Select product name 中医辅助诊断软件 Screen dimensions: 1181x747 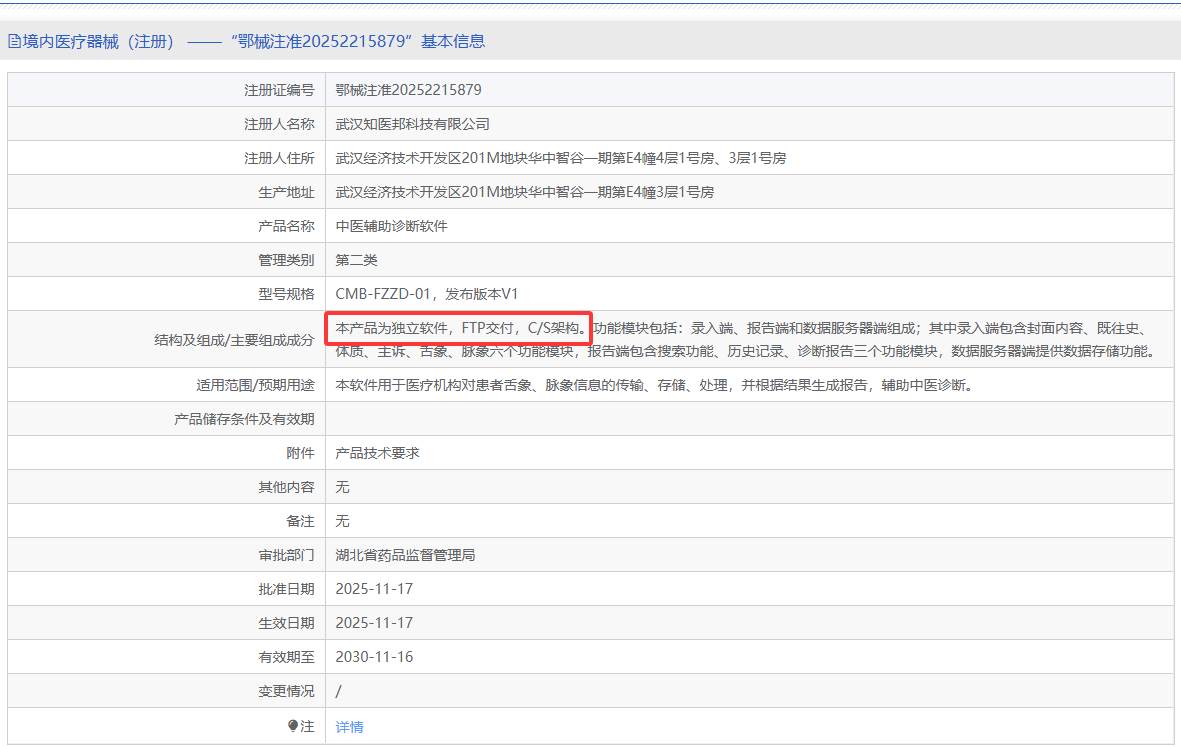pos(391,226)
